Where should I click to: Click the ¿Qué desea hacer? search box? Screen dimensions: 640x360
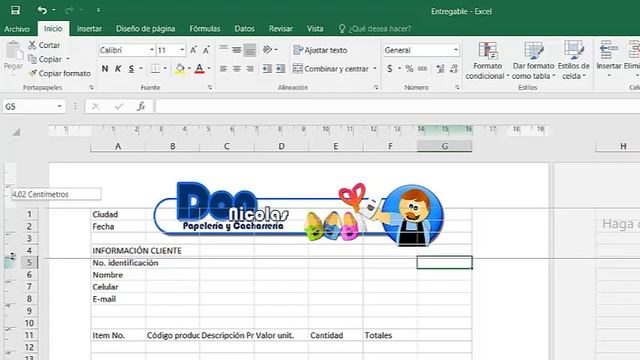point(375,29)
